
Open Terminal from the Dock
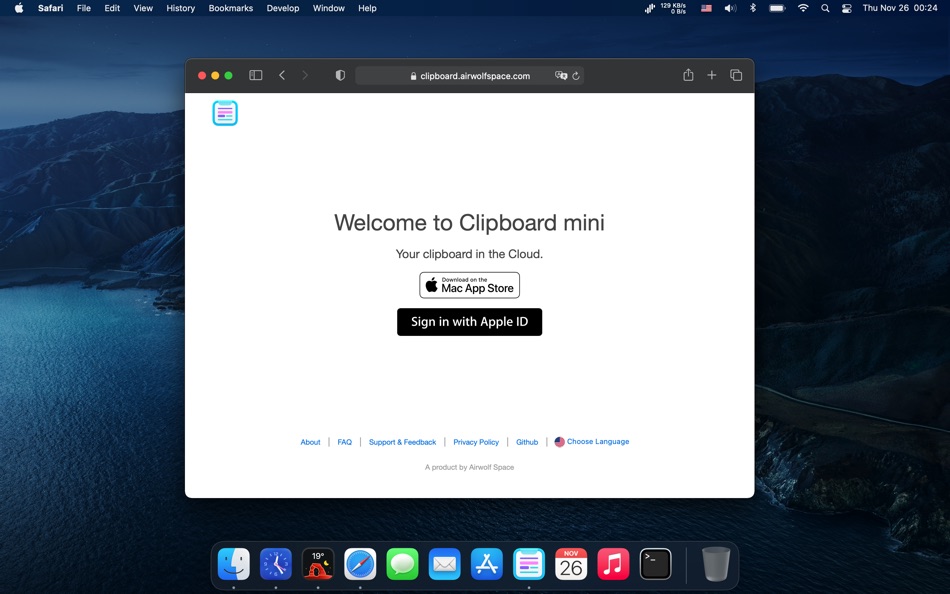[656, 564]
